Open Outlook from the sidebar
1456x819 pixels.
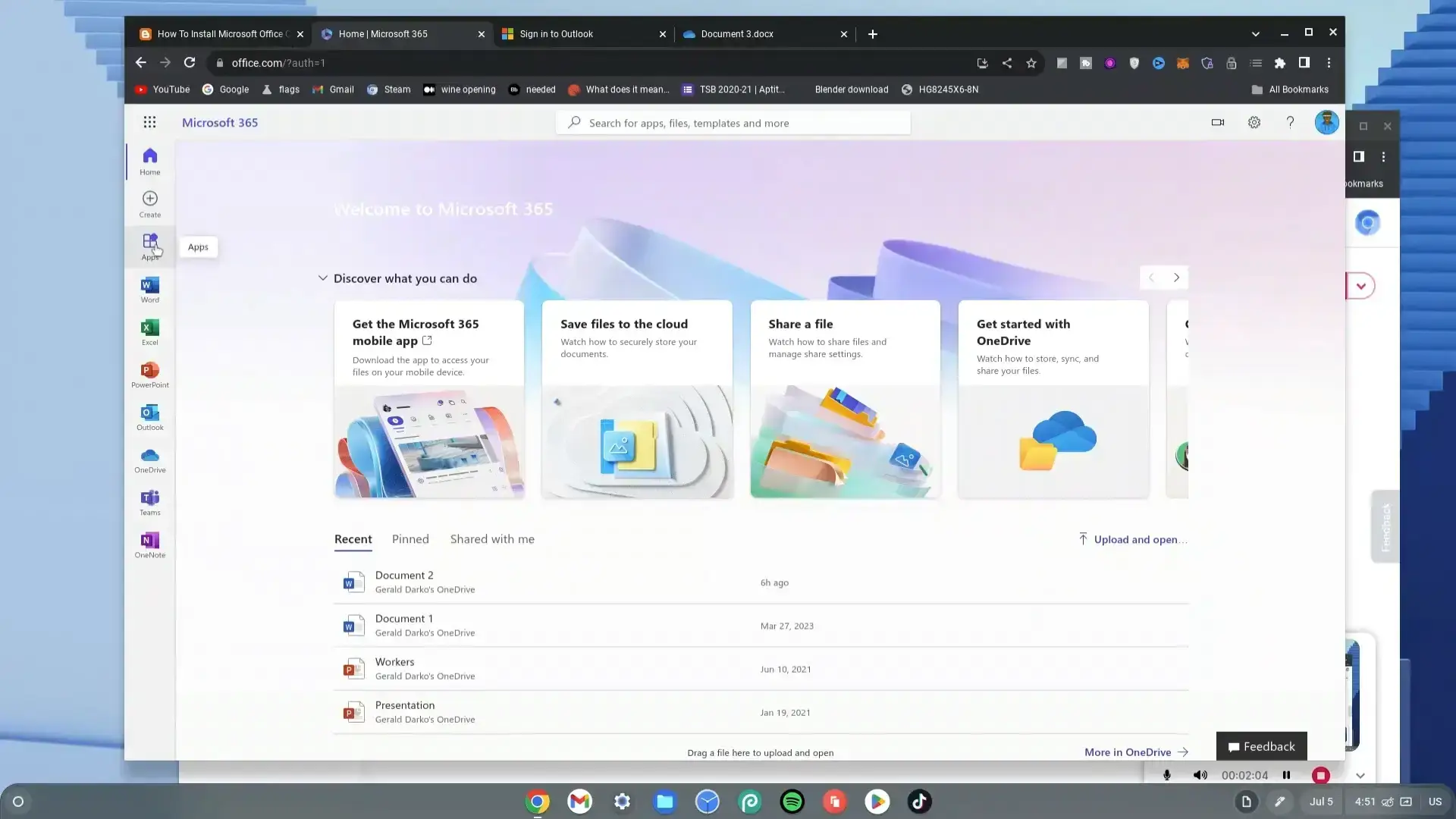click(x=149, y=416)
